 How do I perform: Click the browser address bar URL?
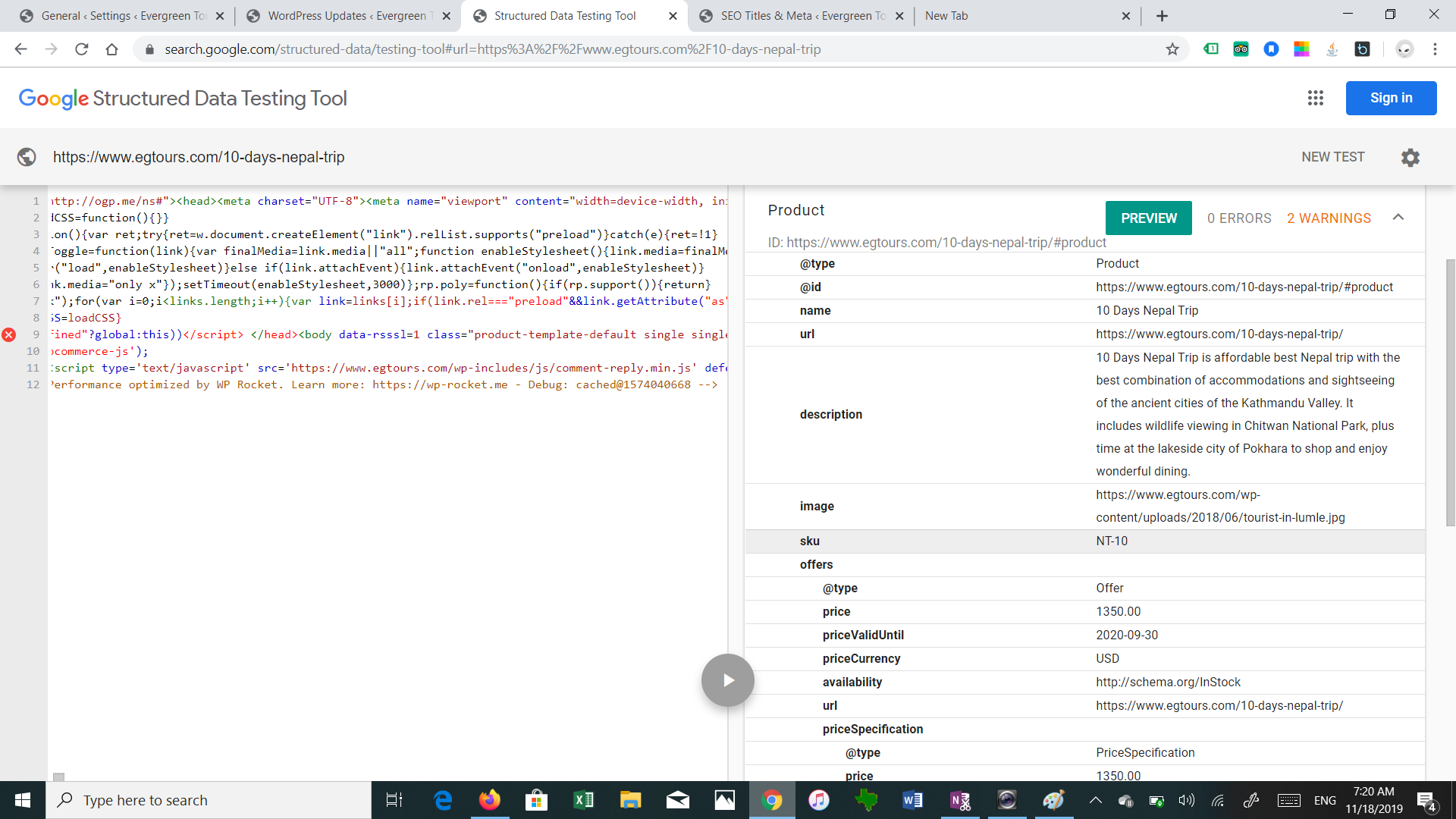point(493,49)
